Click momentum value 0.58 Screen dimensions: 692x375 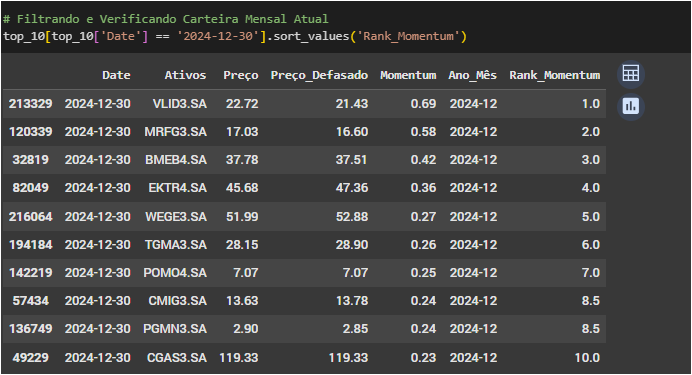point(423,131)
